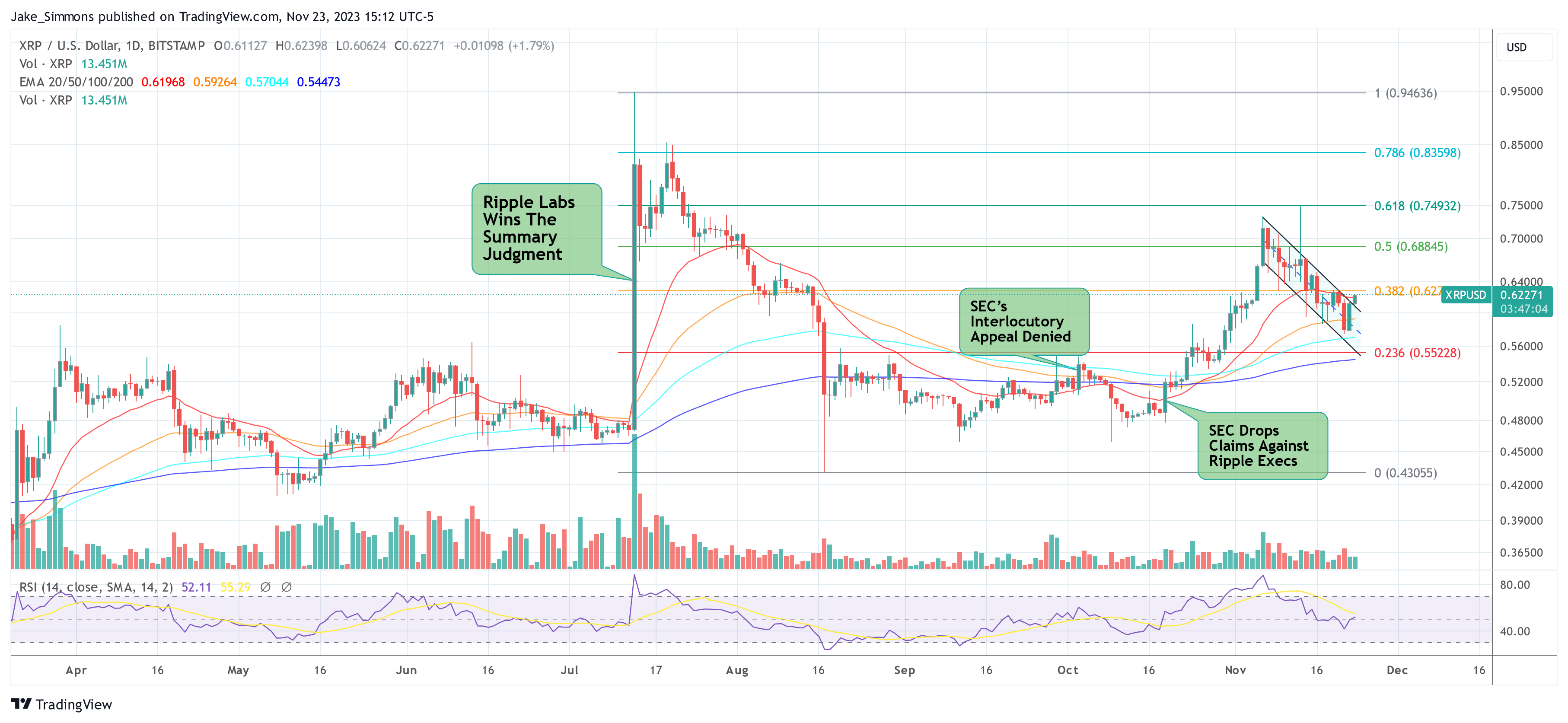Click blue EMA value 0.54473
This screenshot has height=723, width=1568.
point(319,82)
